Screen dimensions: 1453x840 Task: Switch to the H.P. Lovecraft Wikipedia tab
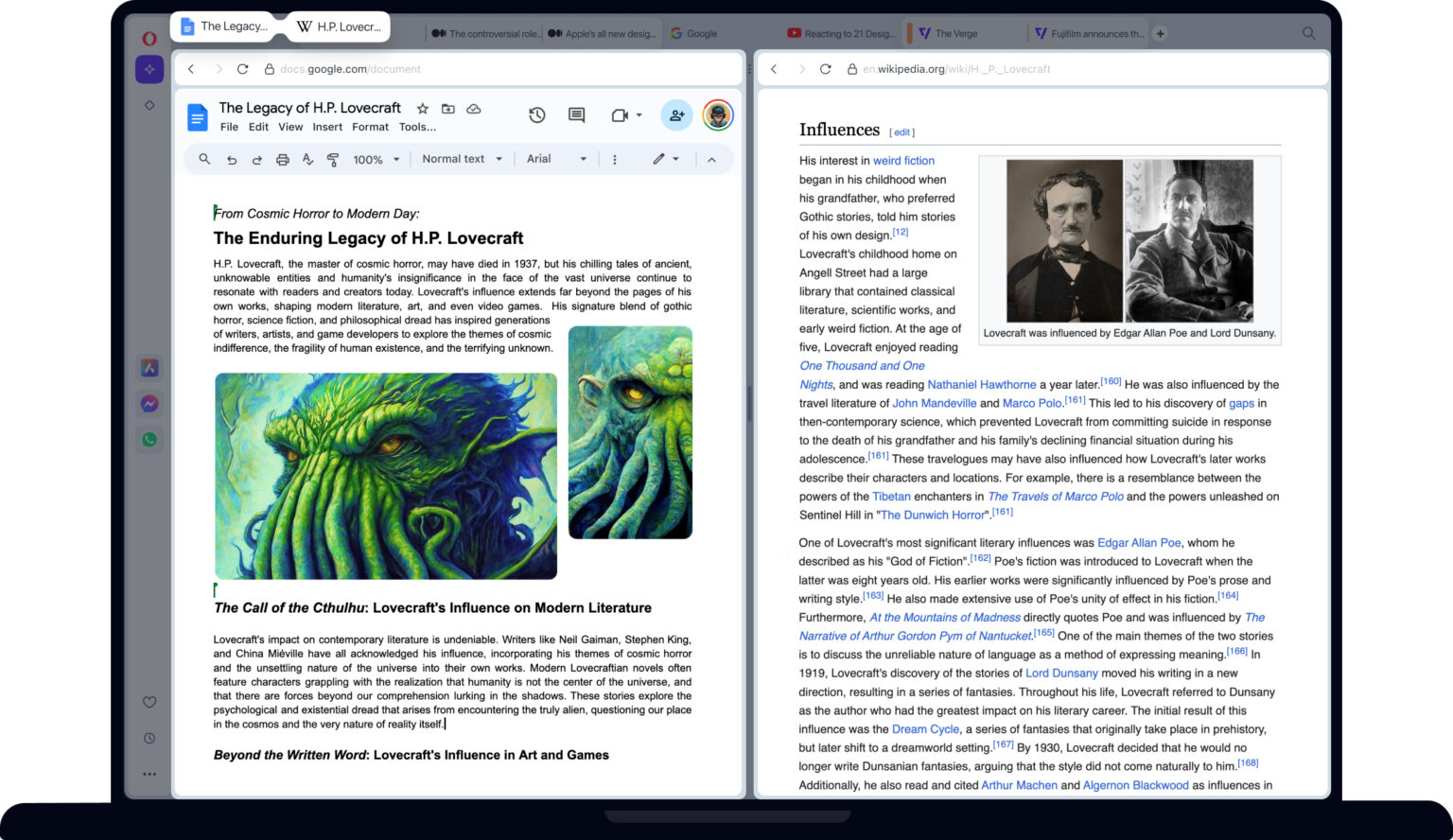[338, 26]
